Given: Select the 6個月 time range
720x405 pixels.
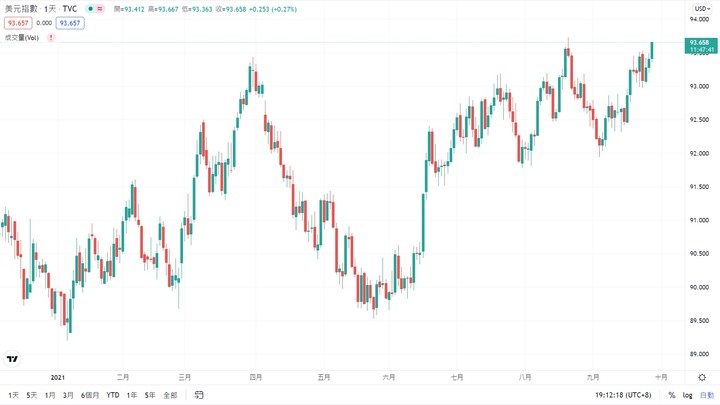Looking at the screenshot, I should coord(90,395).
